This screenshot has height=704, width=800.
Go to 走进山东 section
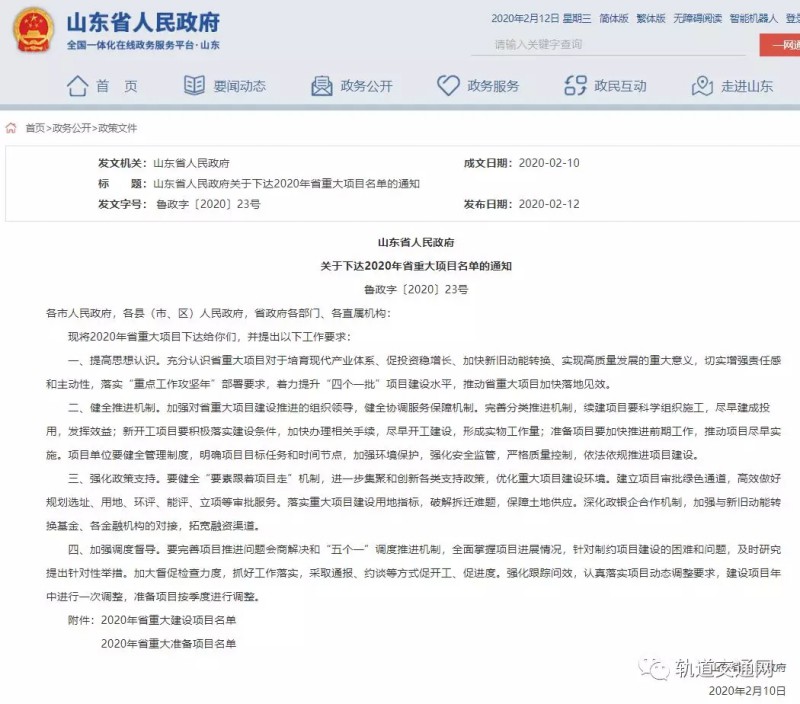(747, 86)
